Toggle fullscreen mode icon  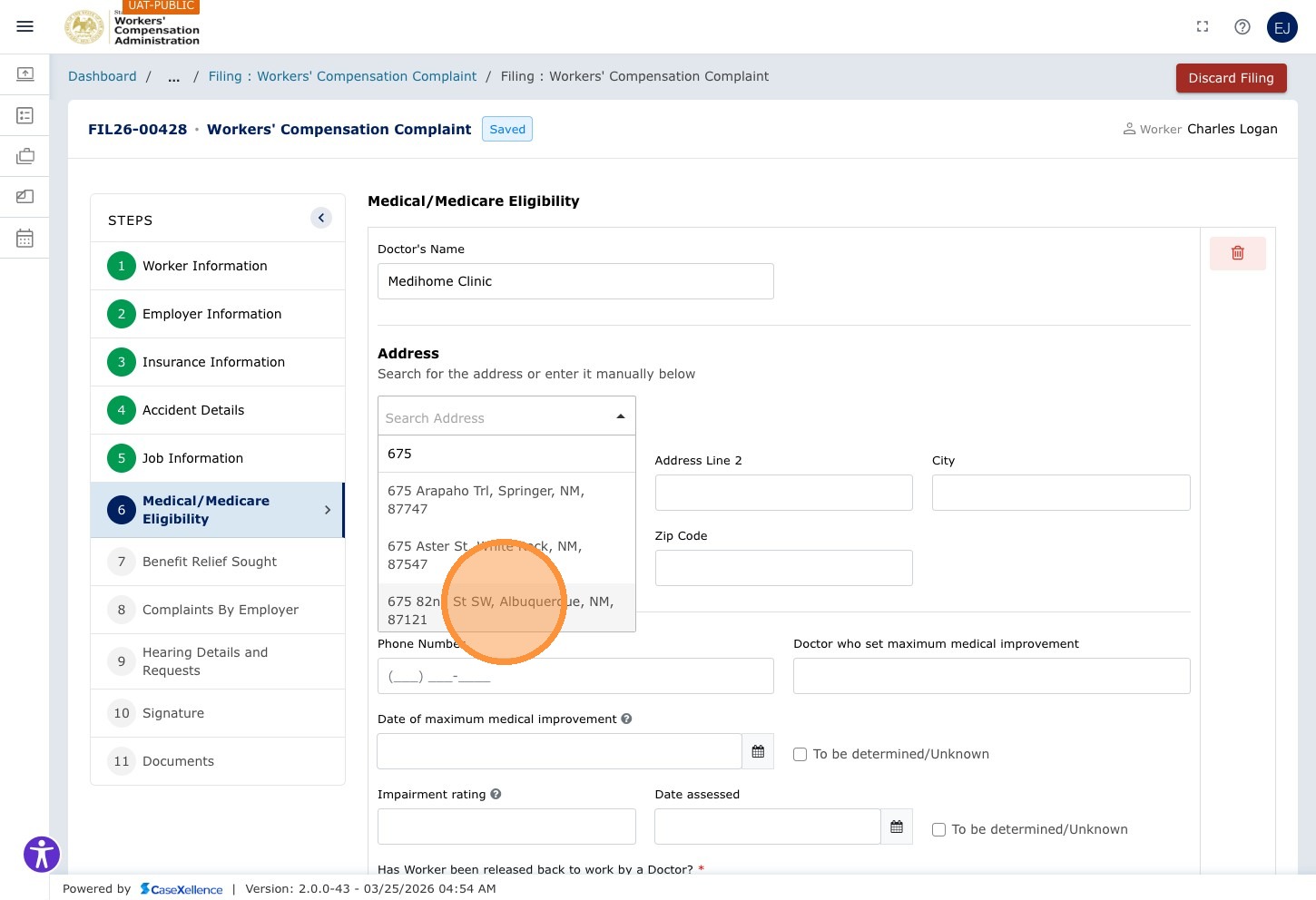tap(1203, 27)
